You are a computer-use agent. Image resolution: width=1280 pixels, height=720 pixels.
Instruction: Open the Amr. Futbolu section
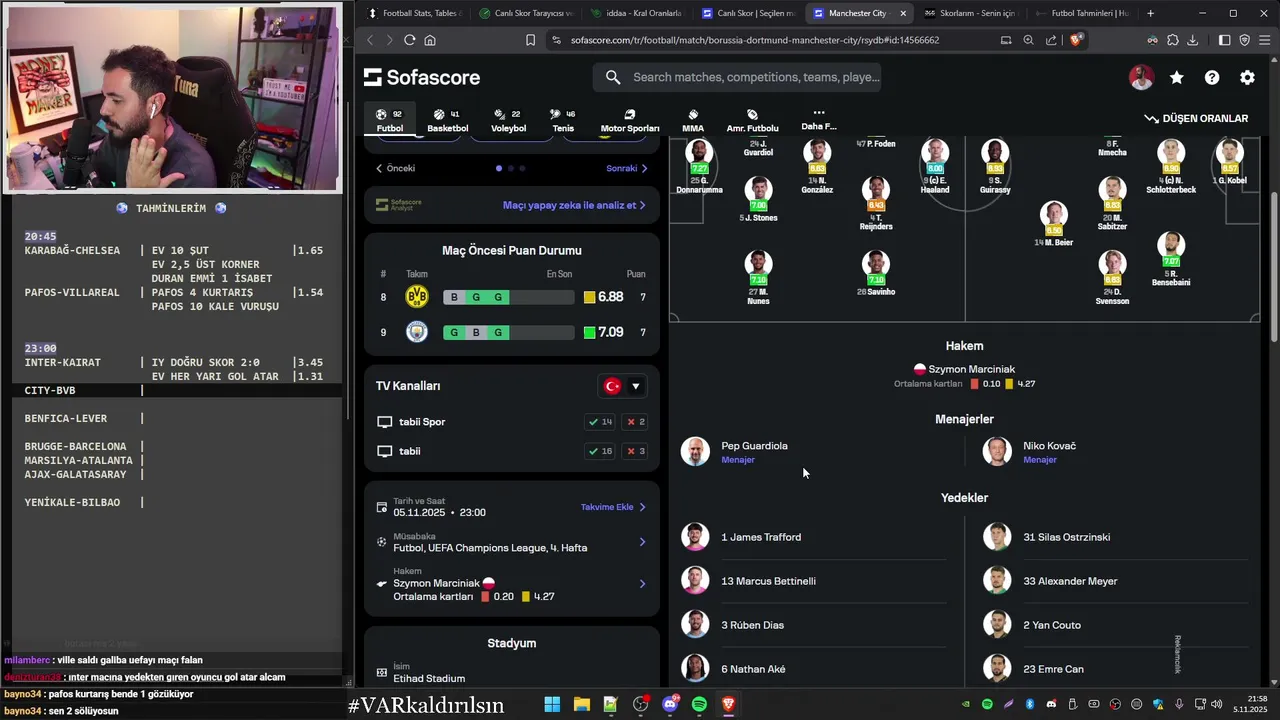point(752,120)
